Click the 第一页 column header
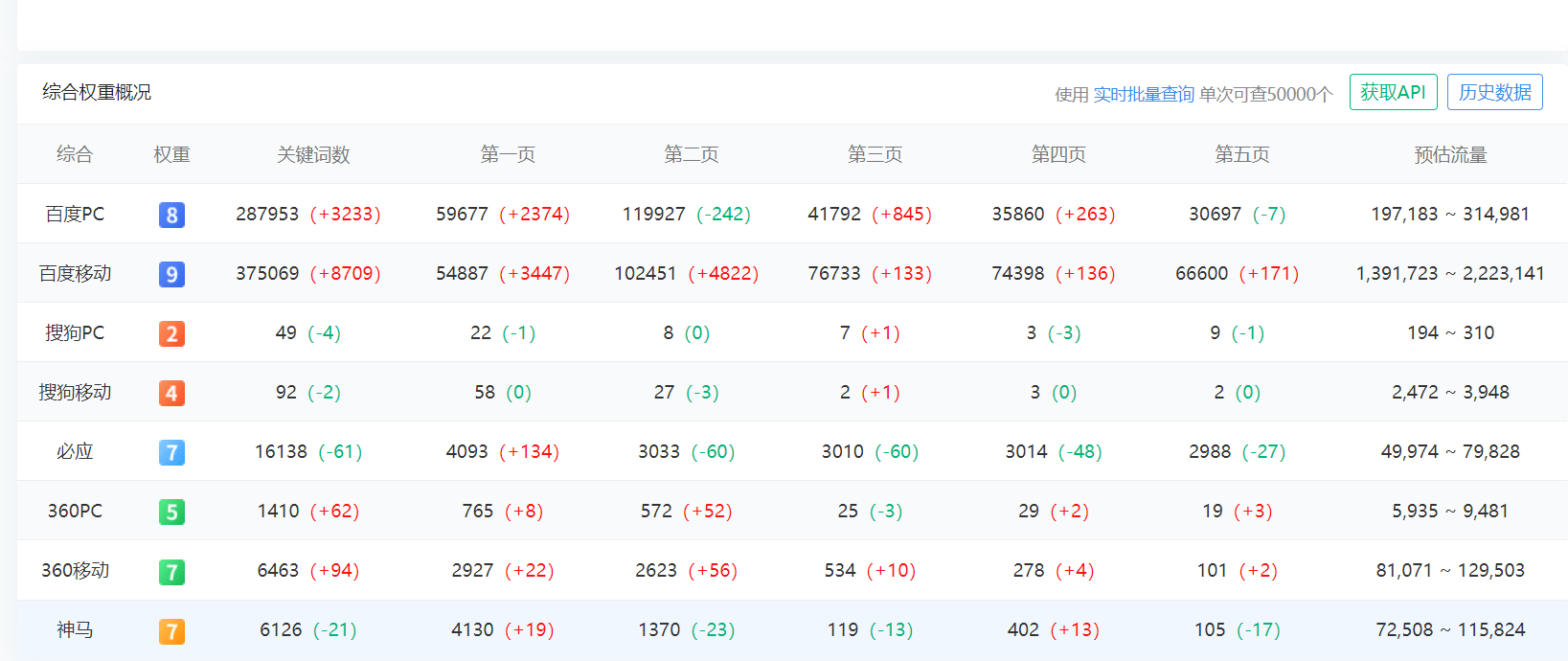1568x661 pixels. click(x=508, y=154)
